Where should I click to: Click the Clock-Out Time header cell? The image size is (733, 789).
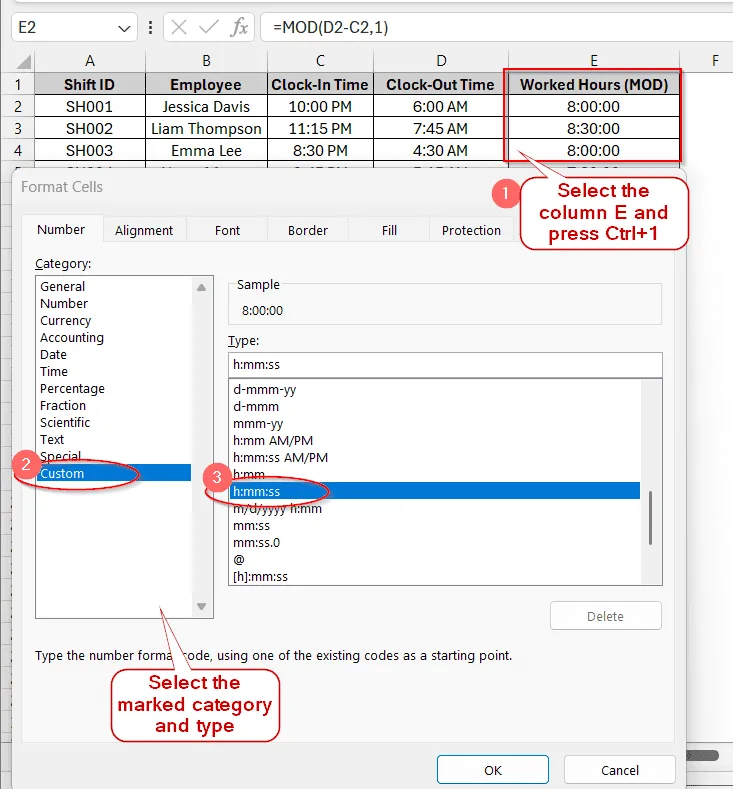pos(441,85)
